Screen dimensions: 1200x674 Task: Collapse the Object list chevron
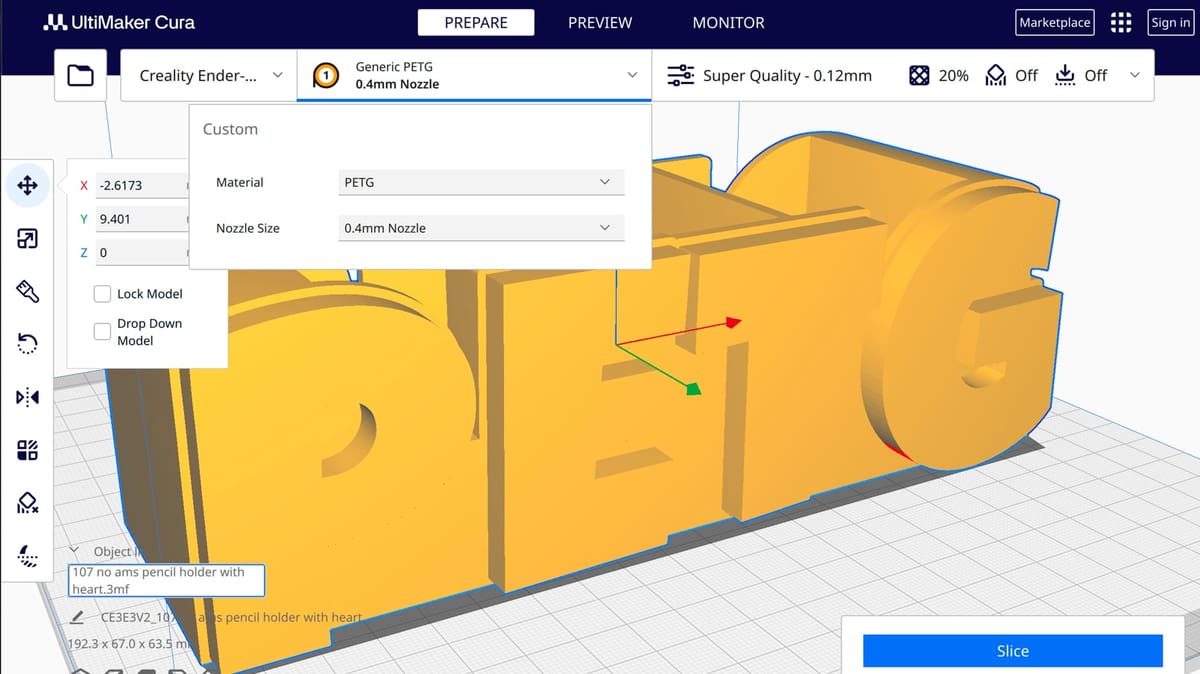coord(75,551)
